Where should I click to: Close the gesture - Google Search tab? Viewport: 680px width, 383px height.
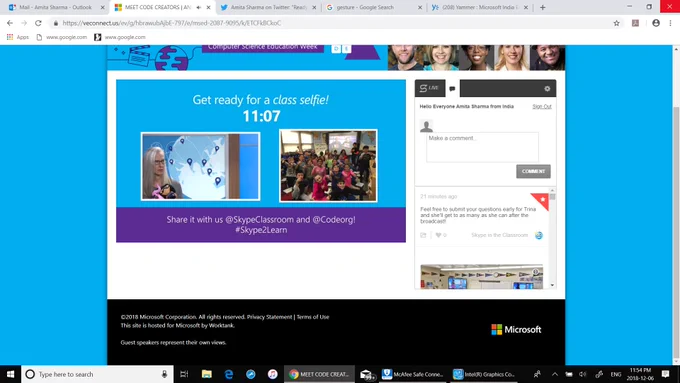point(420,7)
